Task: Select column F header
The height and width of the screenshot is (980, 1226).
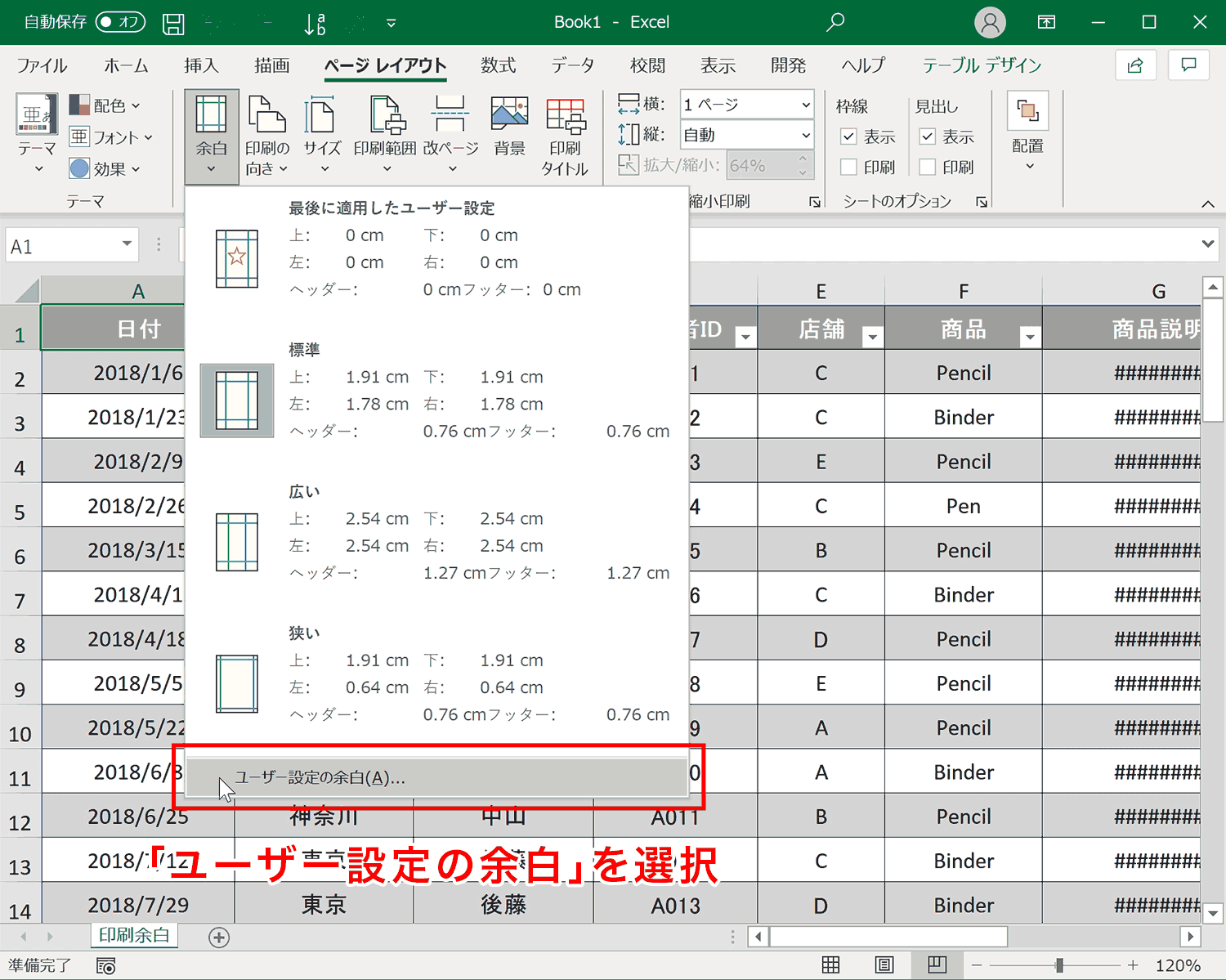Action: point(963,291)
